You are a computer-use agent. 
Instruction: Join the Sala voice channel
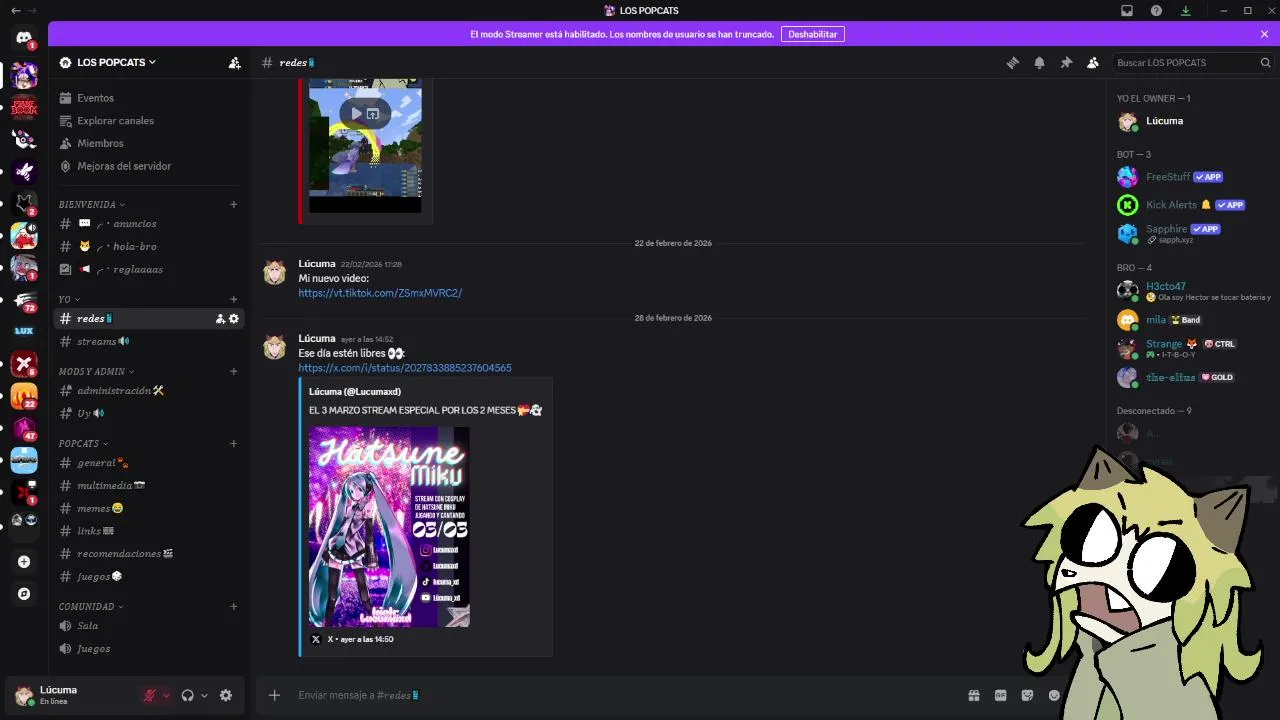click(150, 626)
